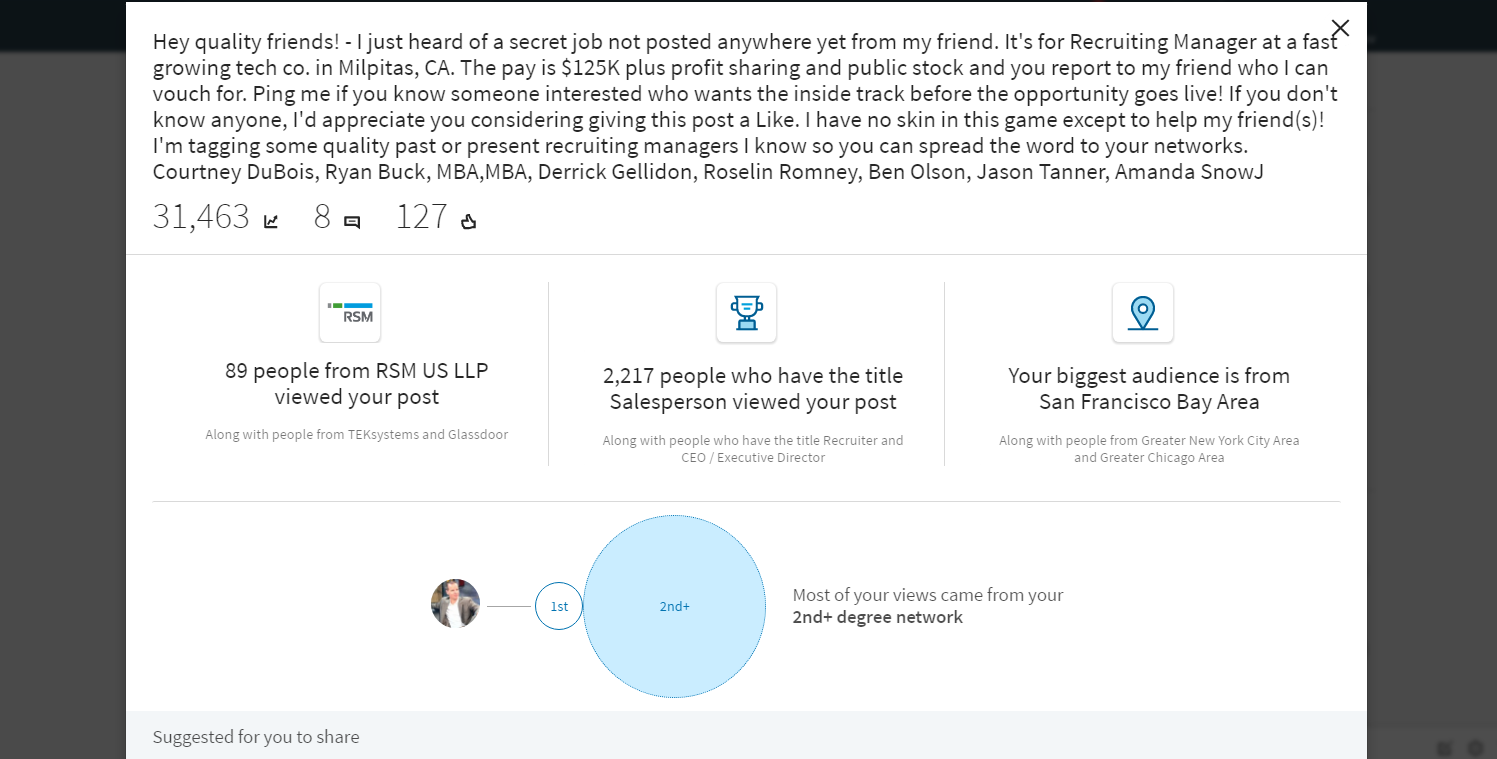This screenshot has height=759, width=1497.
Task: Select the large 2nd+ network bubble
Action: pyautogui.click(x=675, y=606)
